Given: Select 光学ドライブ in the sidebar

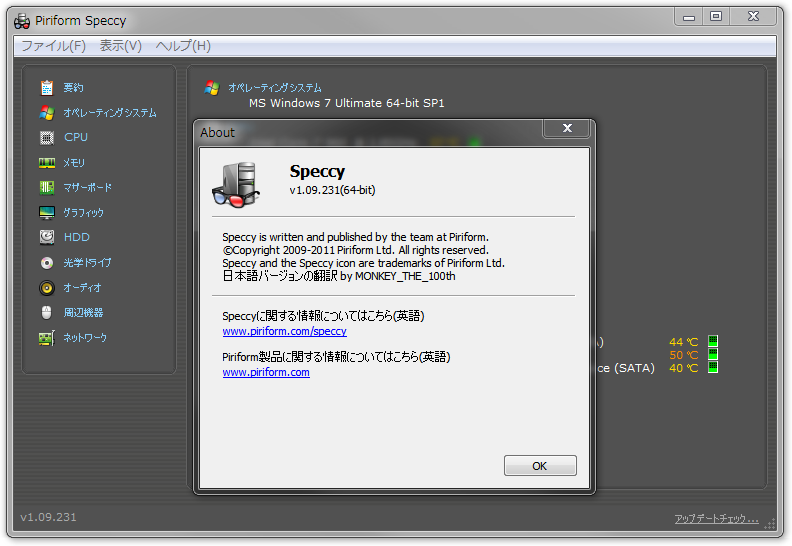Looking at the screenshot, I should pos(87,263).
